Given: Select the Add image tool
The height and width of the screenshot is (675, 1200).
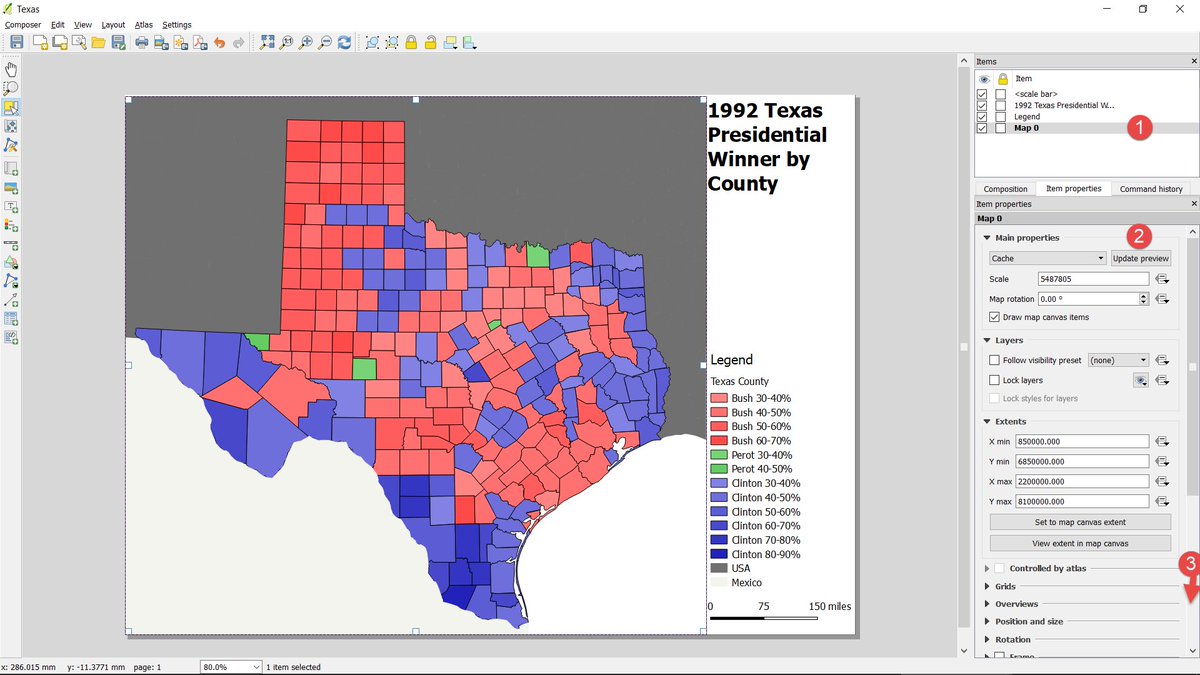Looking at the screenshot, I should click(x=11, y=188).
